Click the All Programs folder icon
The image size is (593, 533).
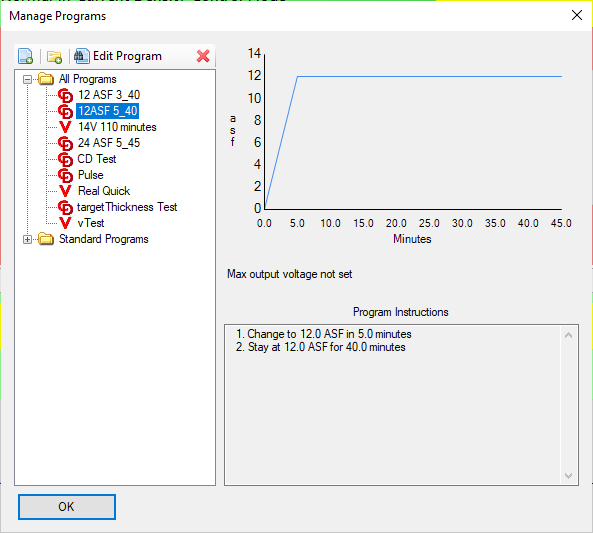(x=46, y=79)
